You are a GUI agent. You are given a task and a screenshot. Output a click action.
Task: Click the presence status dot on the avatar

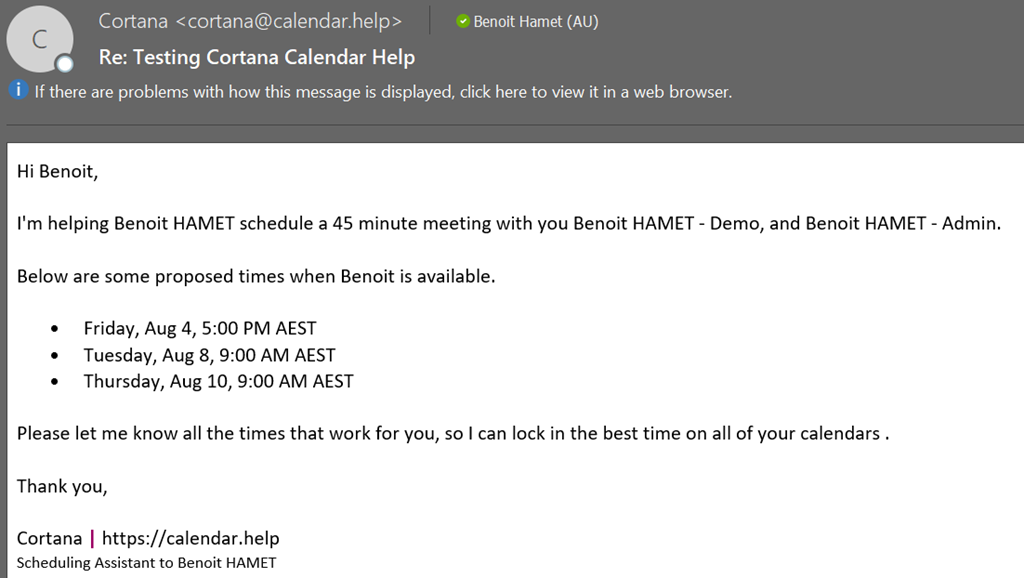click(x=65, y=64)
